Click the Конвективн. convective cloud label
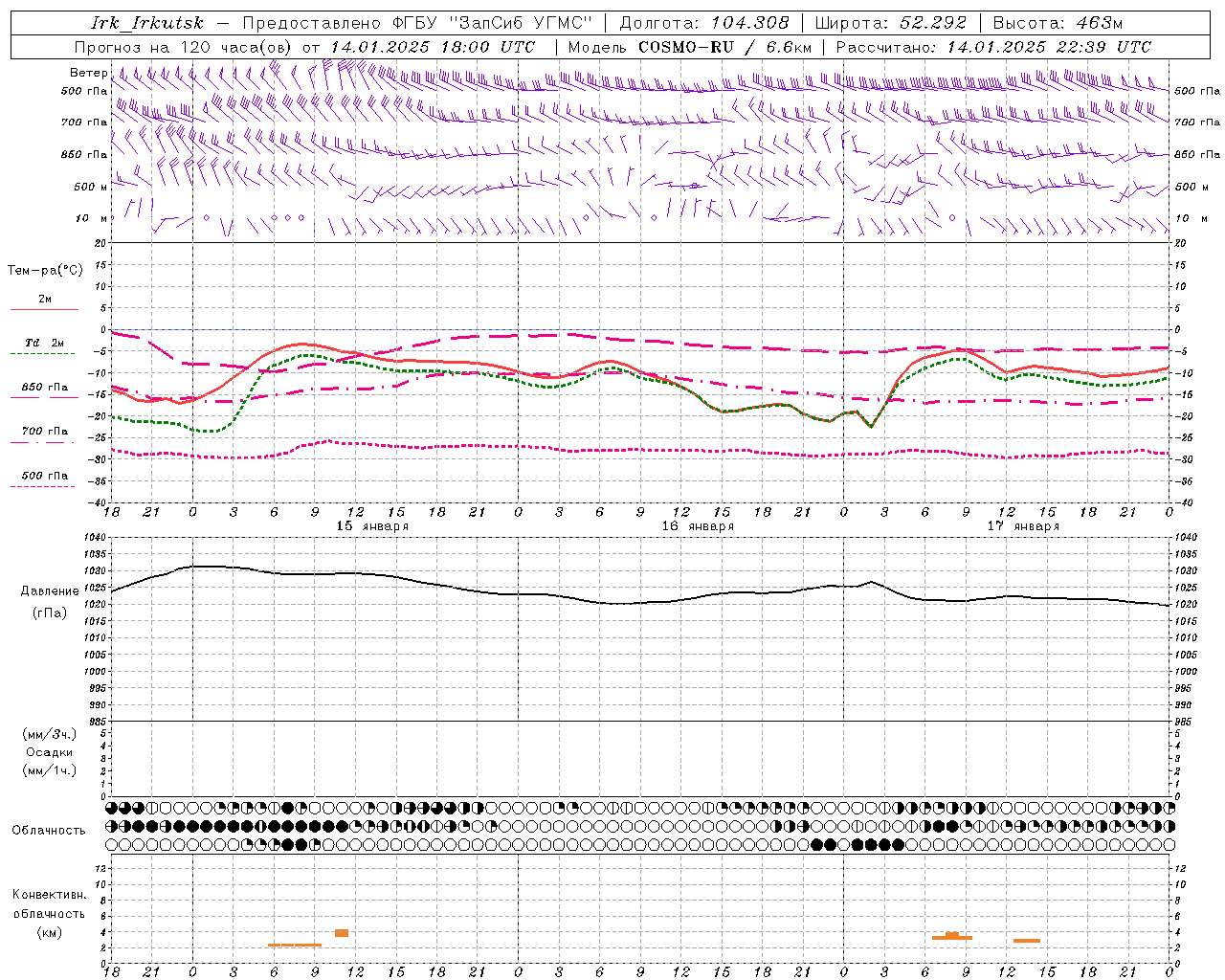Screen dimensions: 1225x980 (x=50, y=895)
